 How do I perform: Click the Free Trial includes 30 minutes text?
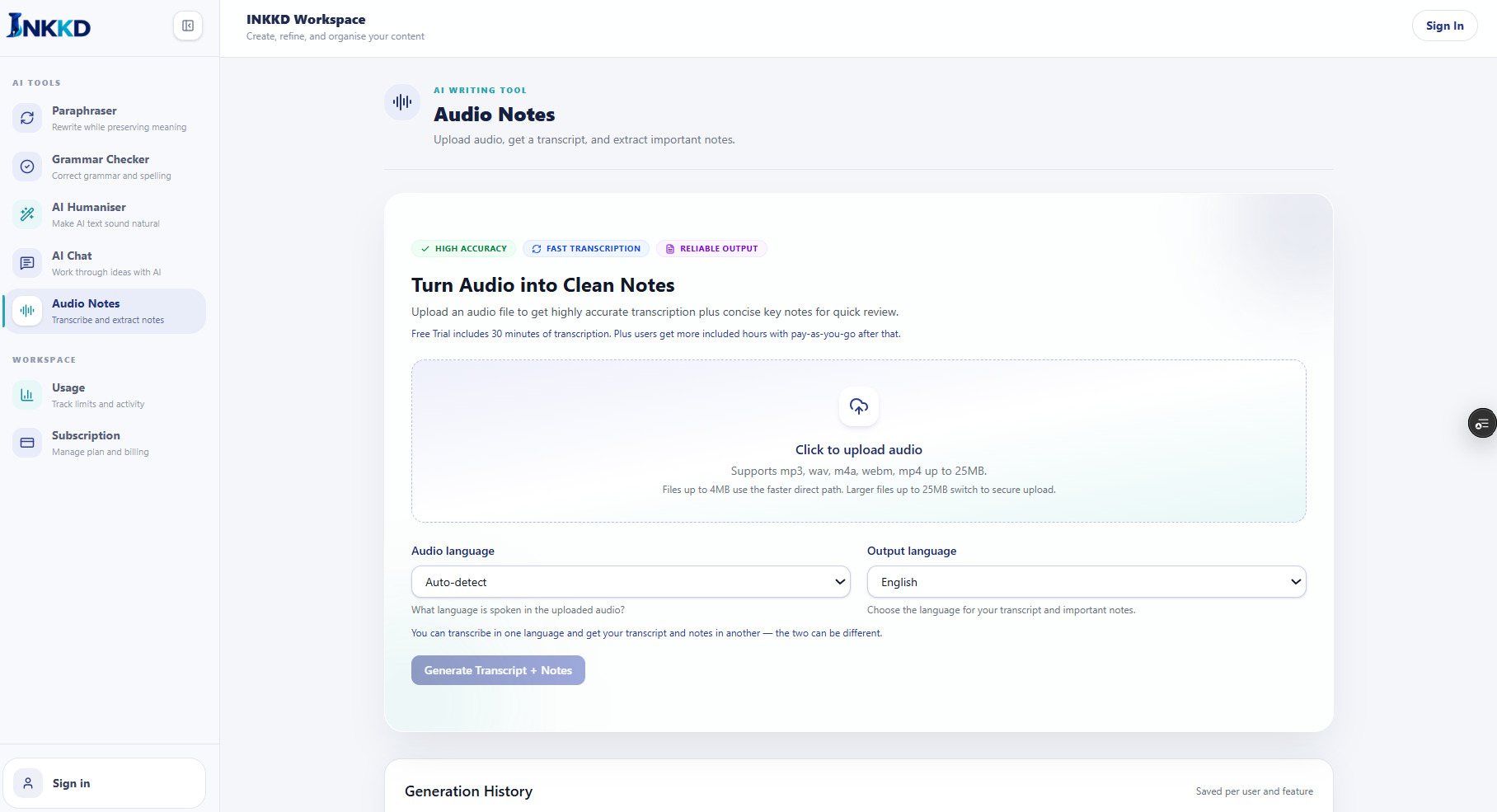656,334
